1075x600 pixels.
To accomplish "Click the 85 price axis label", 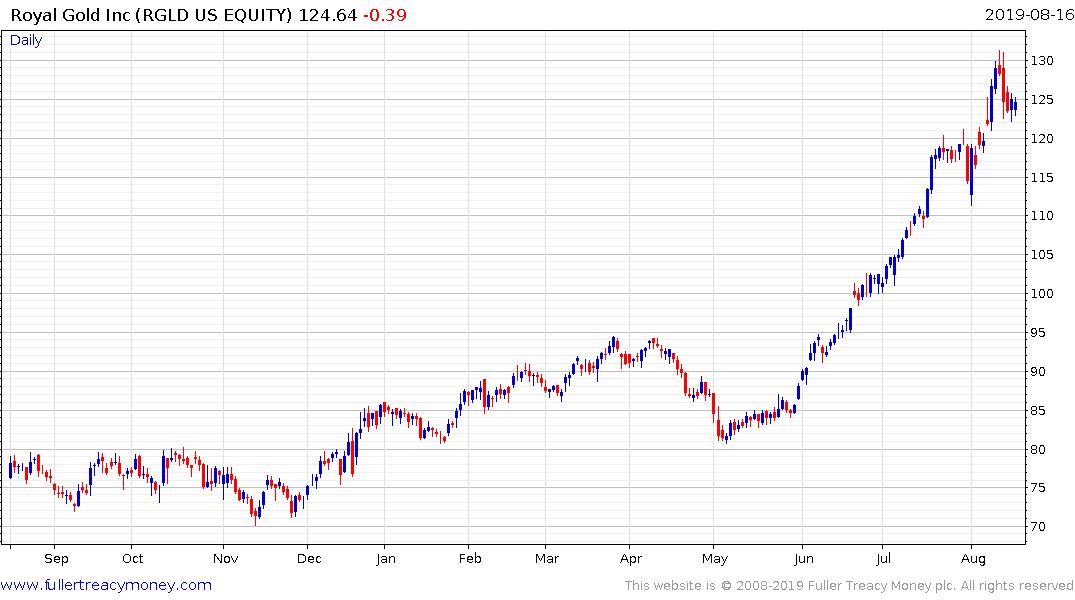I will point(1039,411).
